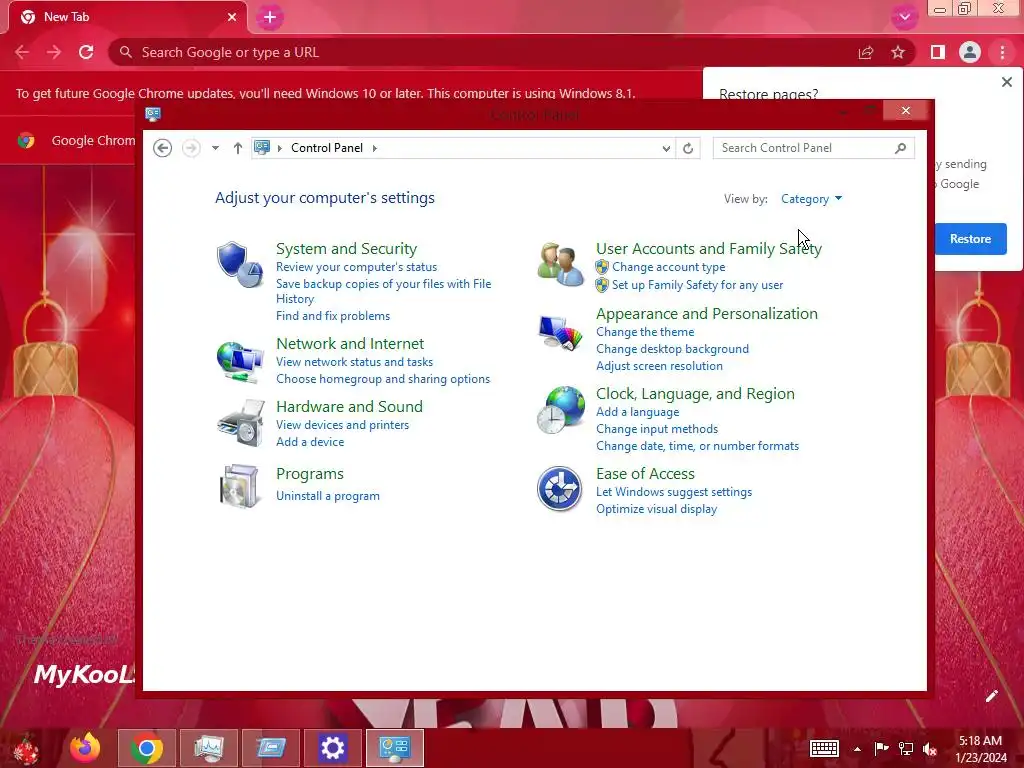Click Change the theme
This screenshot has height=768, width=1024.
coord(645,332)
